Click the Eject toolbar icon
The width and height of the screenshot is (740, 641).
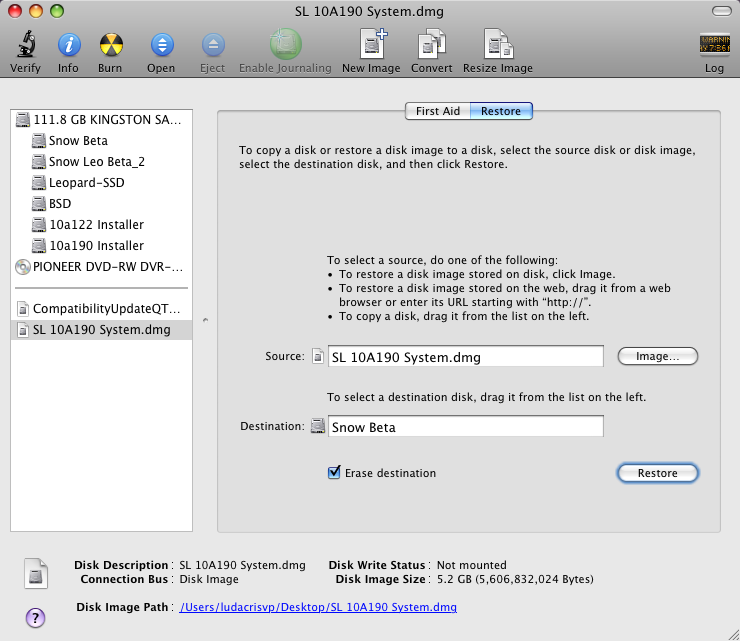coord(213,45)
